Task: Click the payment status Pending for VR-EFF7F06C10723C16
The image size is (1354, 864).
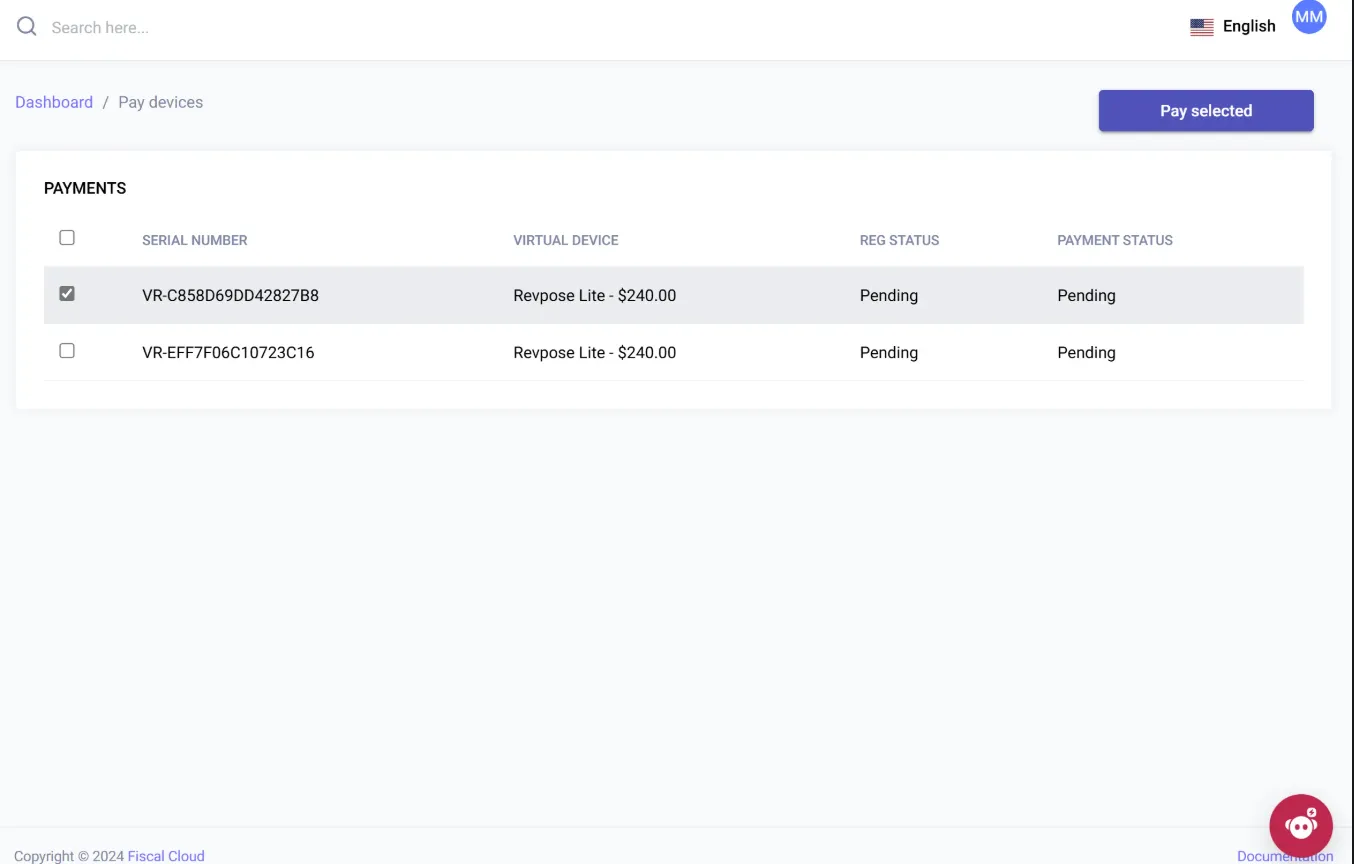Action: pyautogui.click(x=1086, y=352)
